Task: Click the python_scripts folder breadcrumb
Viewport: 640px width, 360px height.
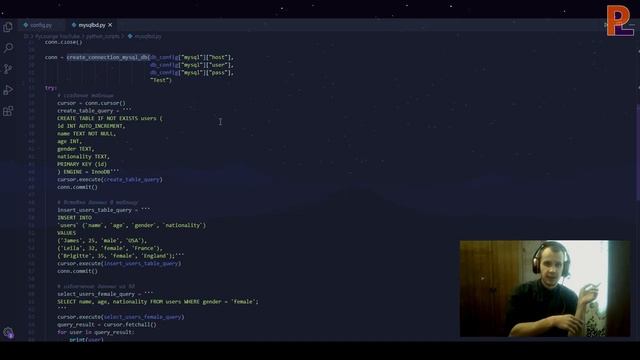Action: 102,36
